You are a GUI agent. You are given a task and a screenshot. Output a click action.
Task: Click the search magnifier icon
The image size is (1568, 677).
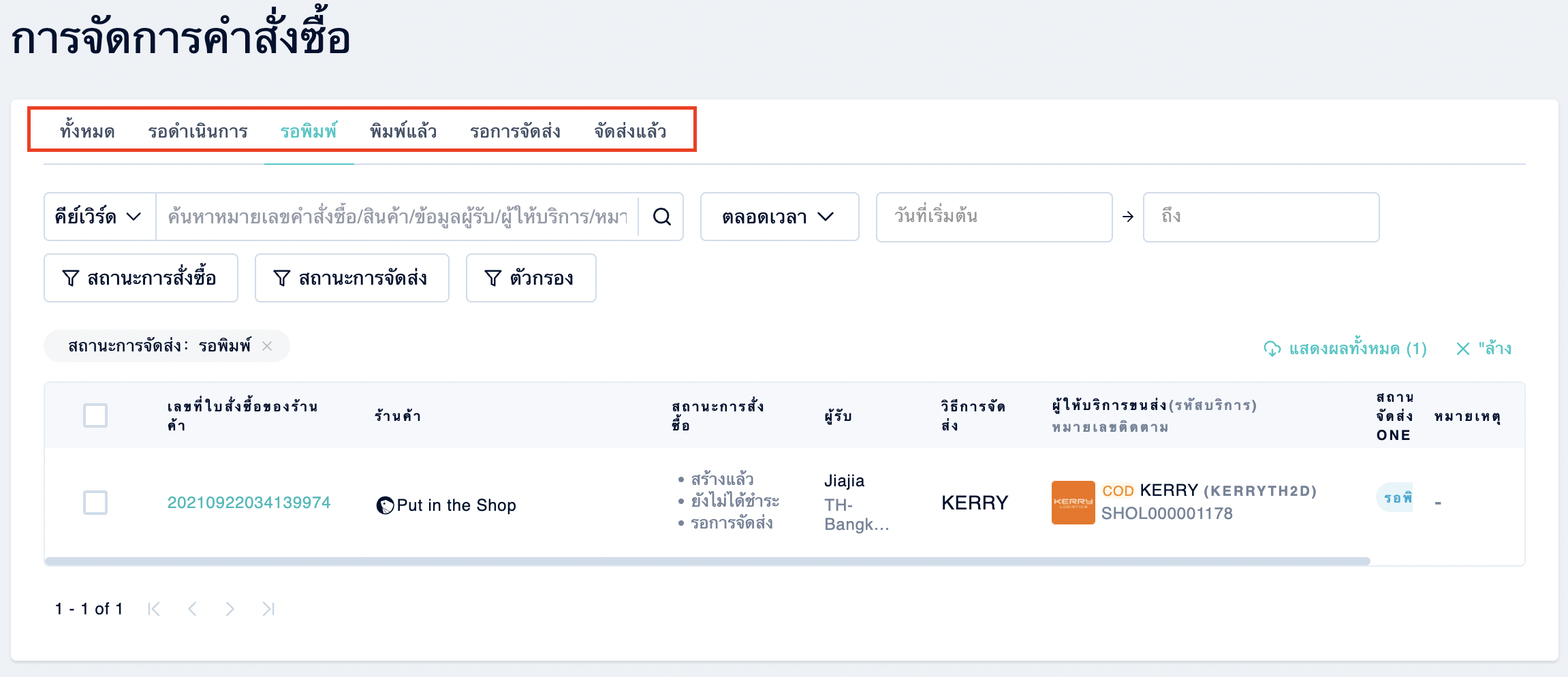(x=661, y=217)
